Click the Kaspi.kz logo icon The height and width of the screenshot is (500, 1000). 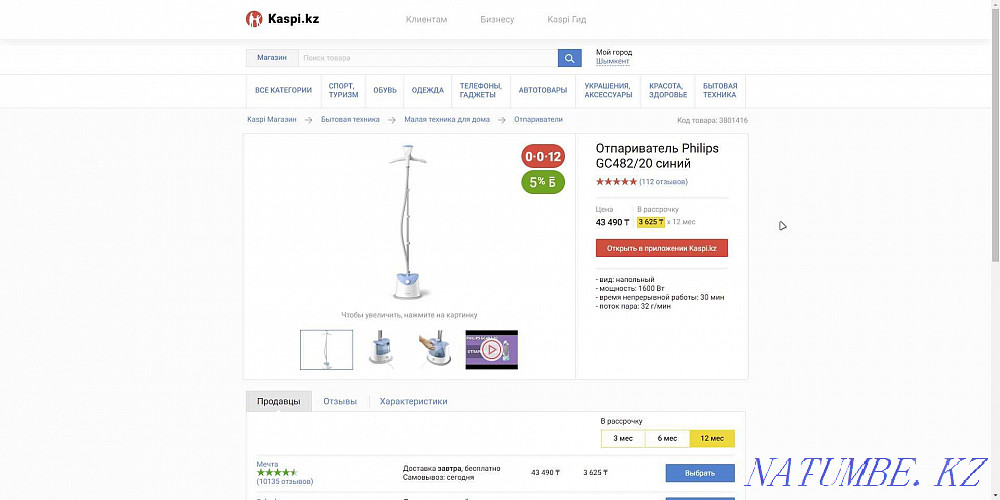tap(254, 19)
